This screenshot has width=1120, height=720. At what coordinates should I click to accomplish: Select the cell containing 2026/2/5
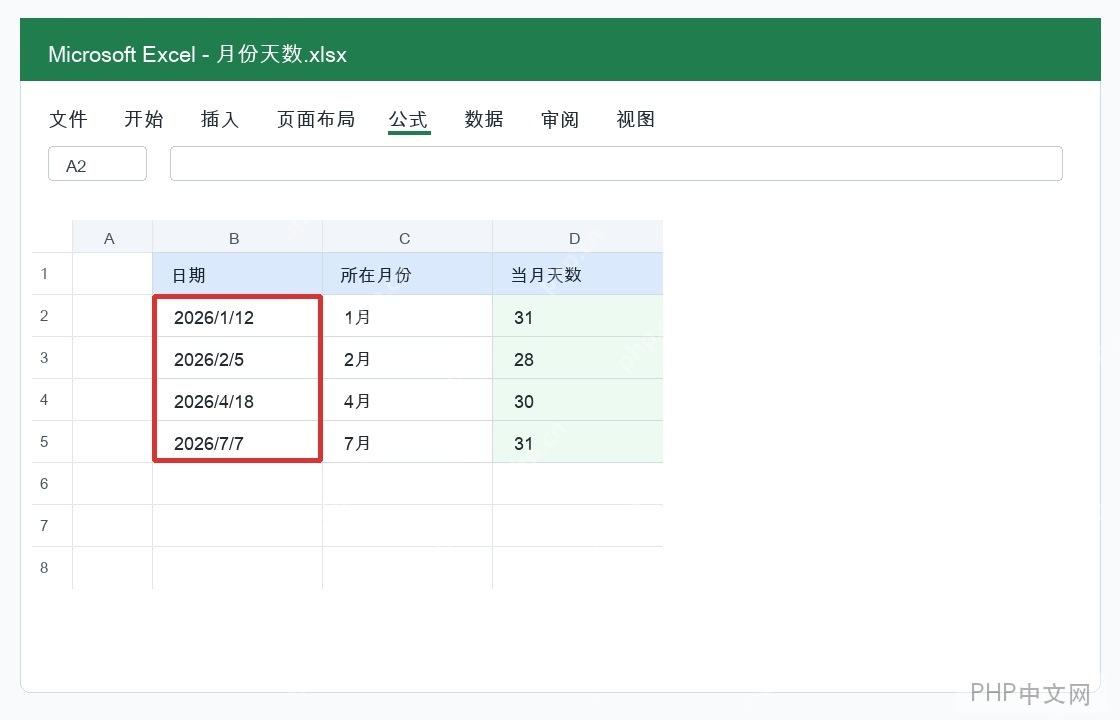click(x=237, y=359)
